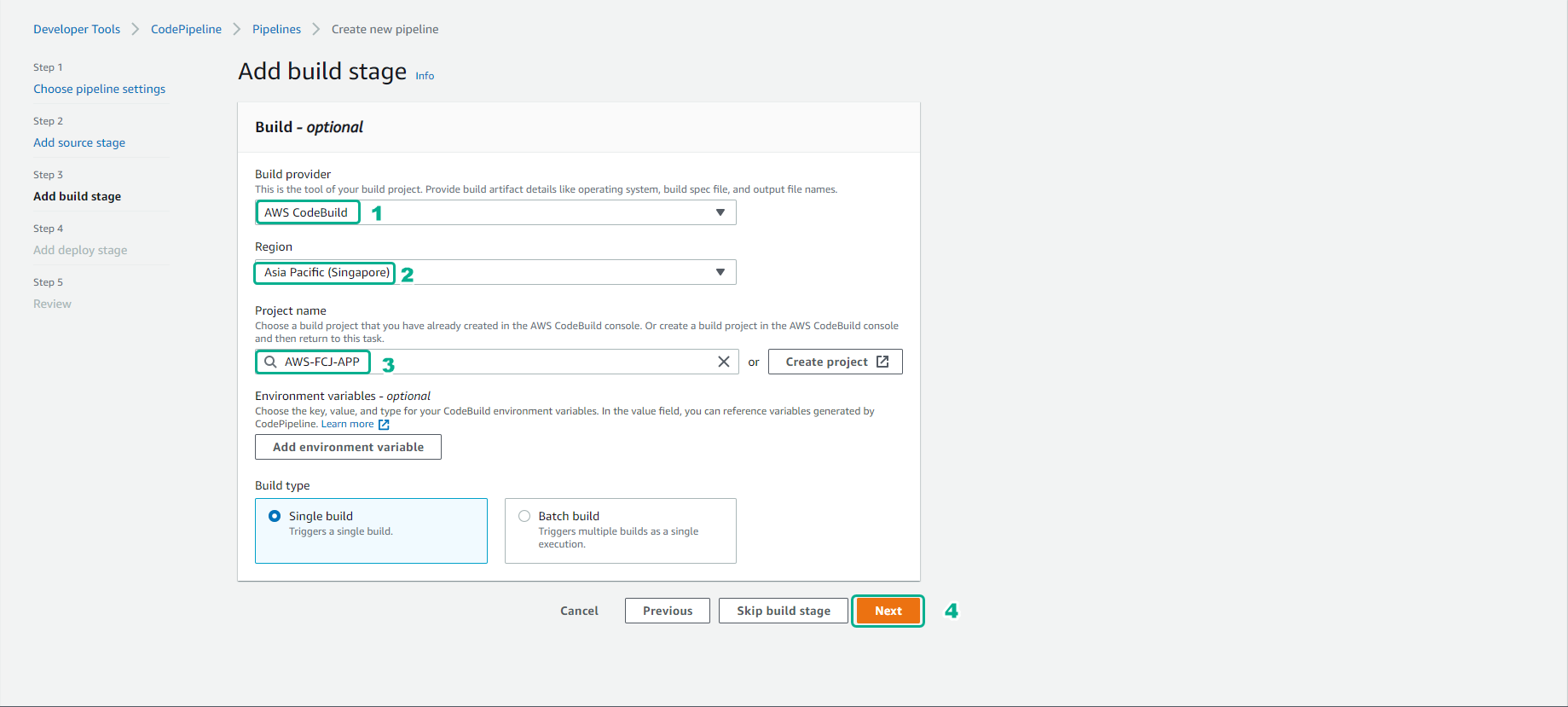This screenshot has width=1568, height=707.
Task: Return to Add source stage step
Action: pyautogui.click(x=79, y=142)
